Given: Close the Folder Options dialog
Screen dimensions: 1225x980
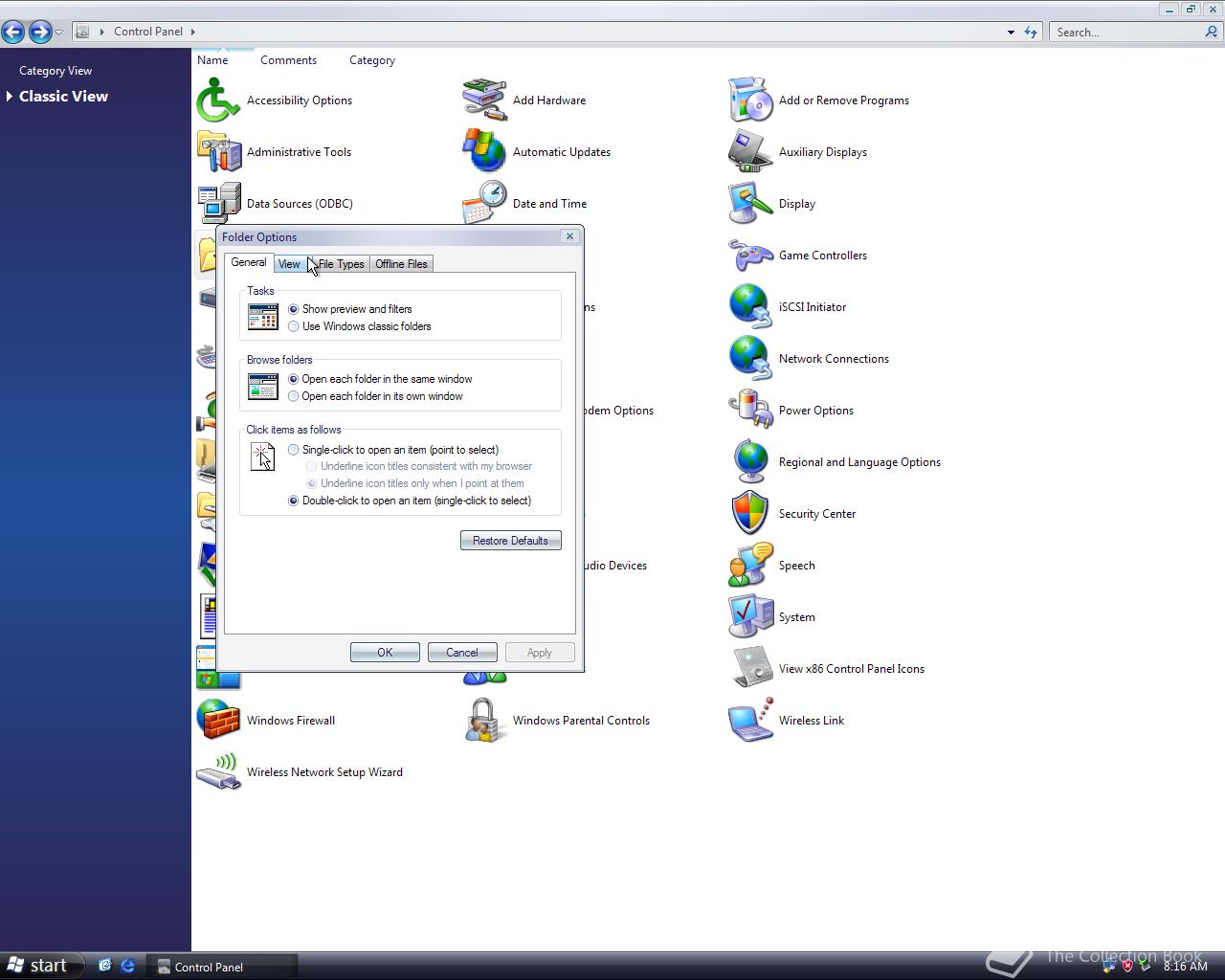Looking at the screenshot, I should click(x=570, y=236).
